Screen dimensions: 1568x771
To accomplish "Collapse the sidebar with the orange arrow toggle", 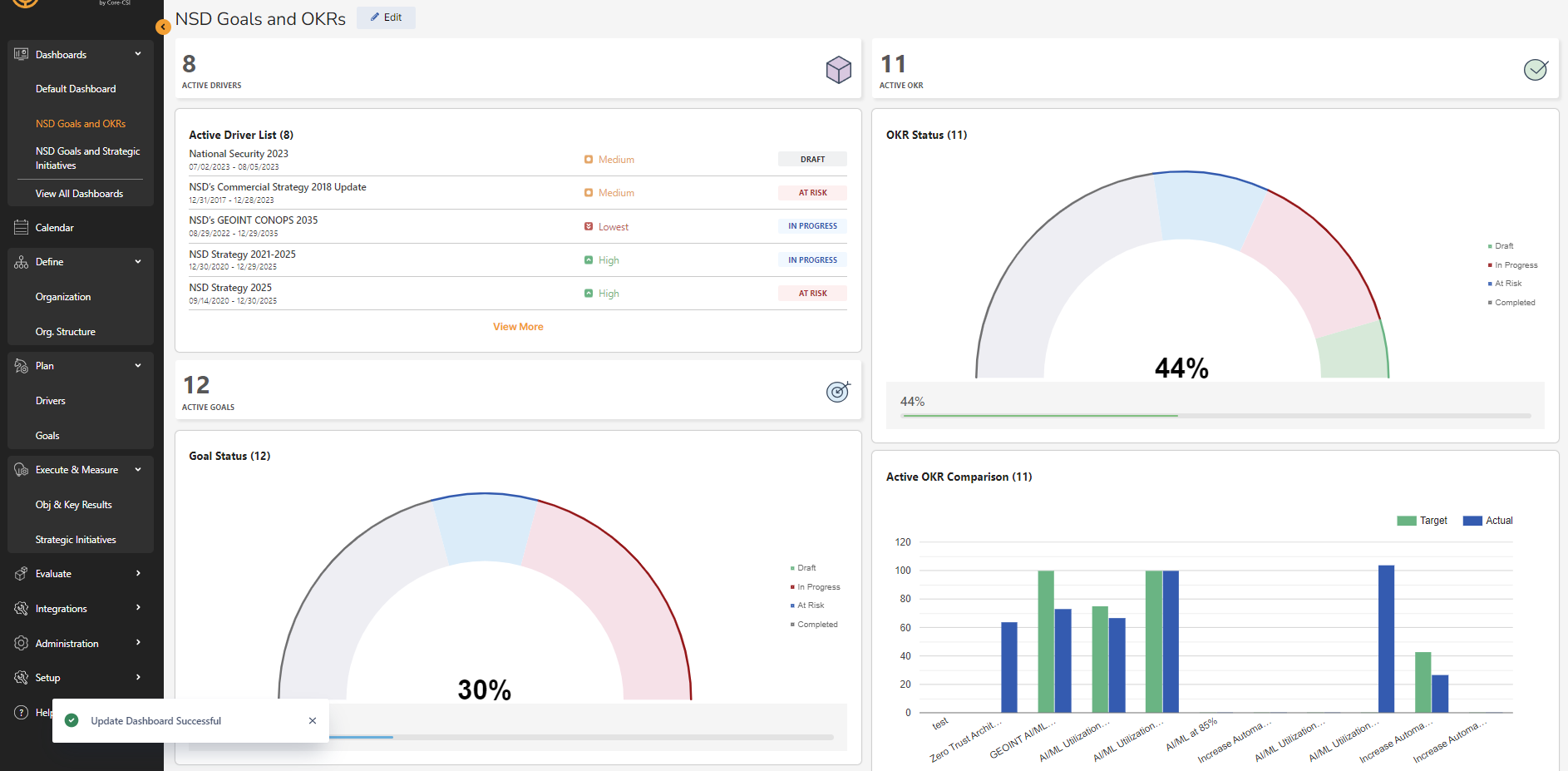I will click(x=163, y=27).
